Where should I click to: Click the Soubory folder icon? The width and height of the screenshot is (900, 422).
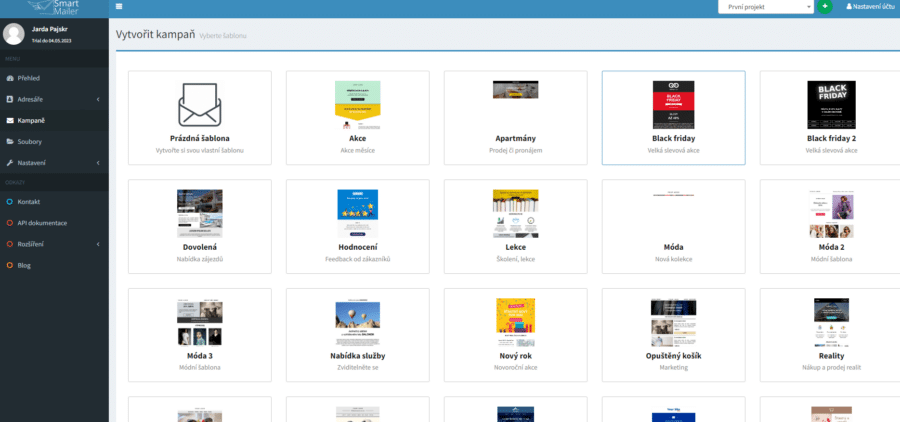(x=10, y=141)
